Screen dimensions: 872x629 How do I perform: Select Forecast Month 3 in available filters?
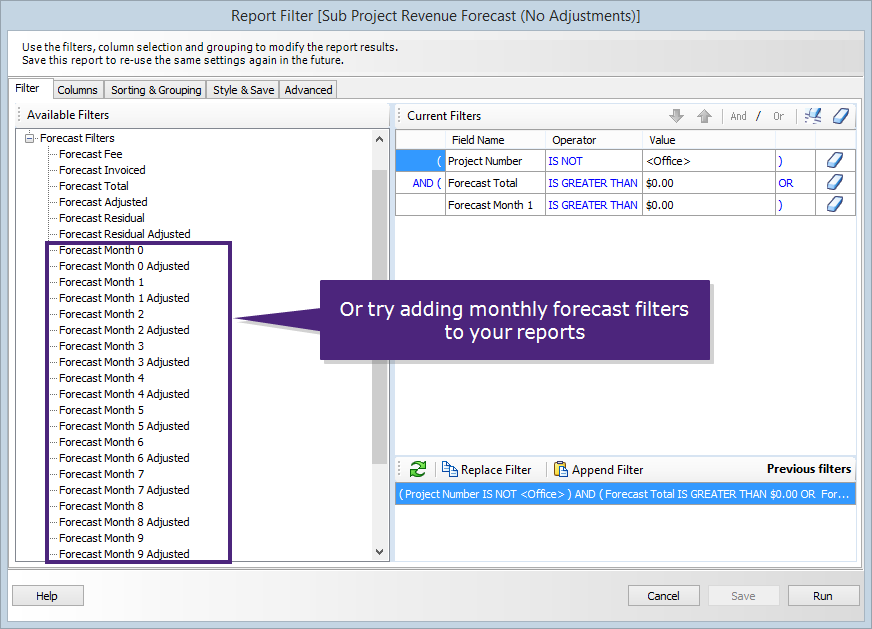(101, 346)
